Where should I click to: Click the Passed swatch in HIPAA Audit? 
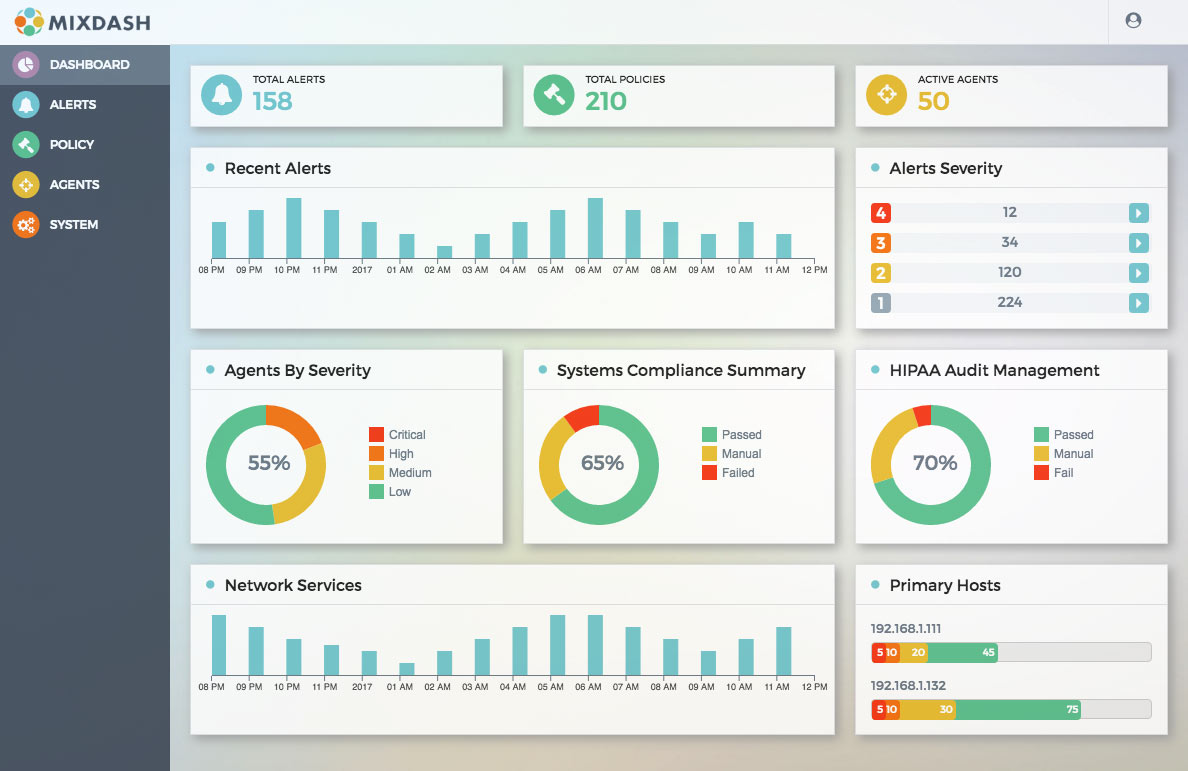click(x=1041, y=435)
